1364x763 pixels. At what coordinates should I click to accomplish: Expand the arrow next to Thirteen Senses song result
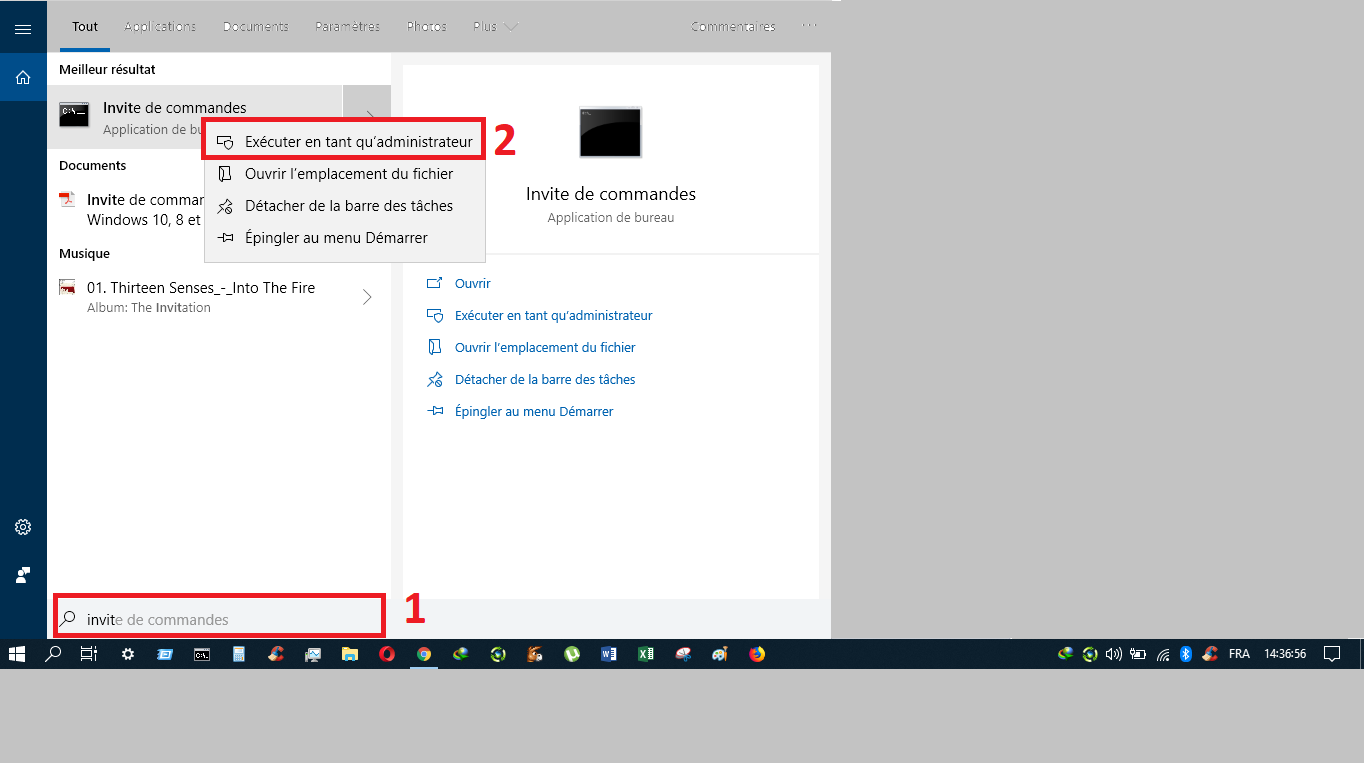pyautogui.click(x=367, y=297)
